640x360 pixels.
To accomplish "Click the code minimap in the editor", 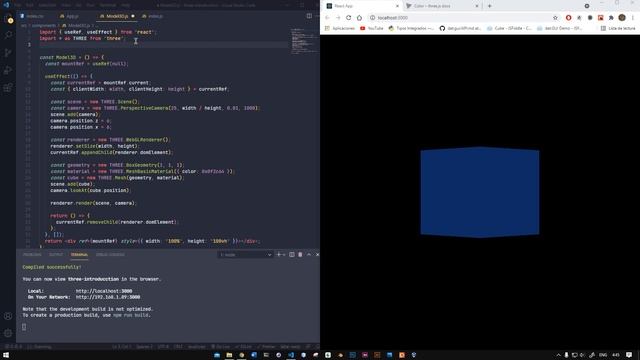I will pyautogui.click(x=304, y=41).
